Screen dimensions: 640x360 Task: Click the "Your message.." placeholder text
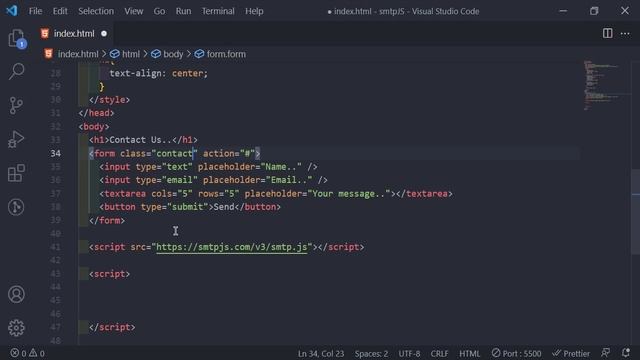[x=349, y=193]
